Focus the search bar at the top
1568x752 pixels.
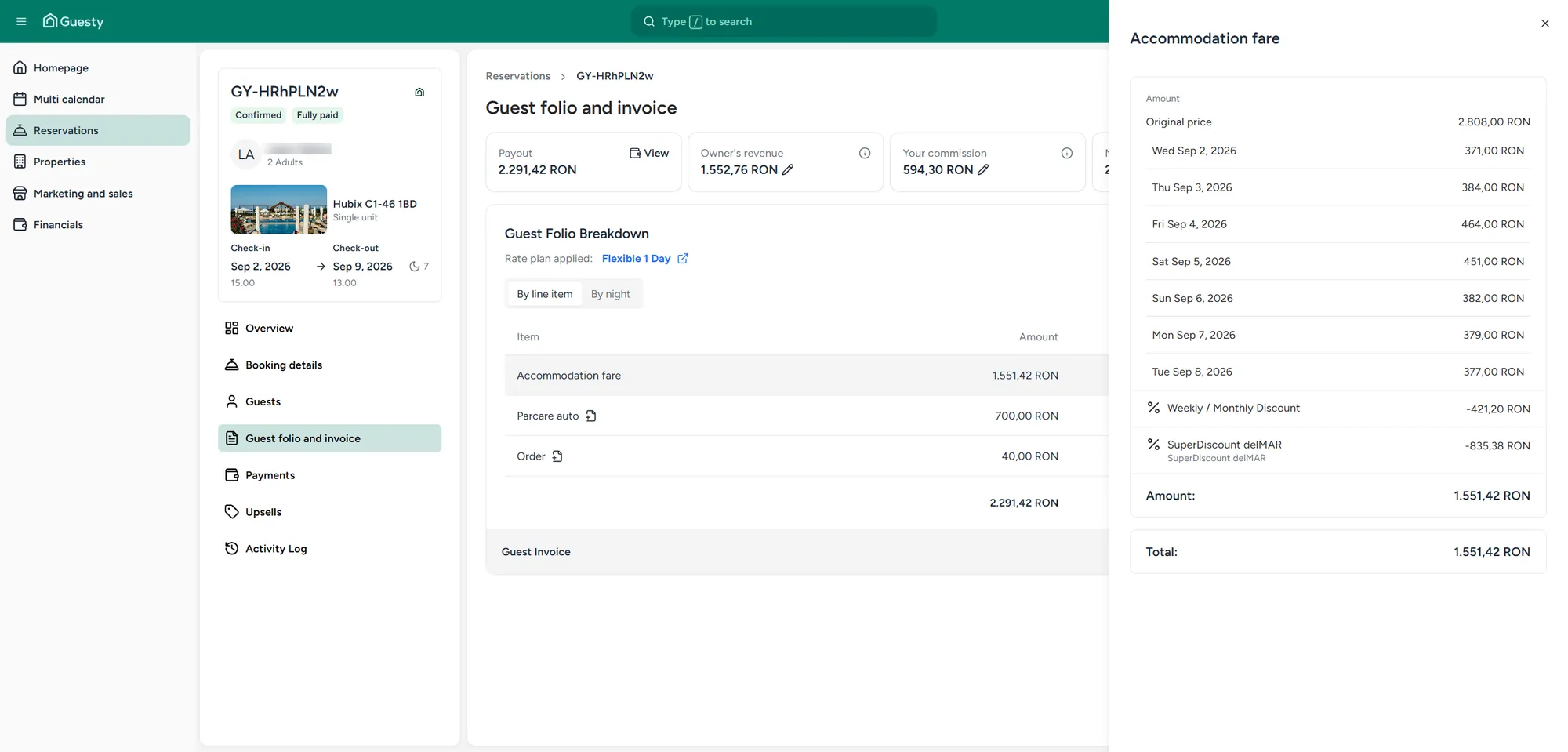783,21
